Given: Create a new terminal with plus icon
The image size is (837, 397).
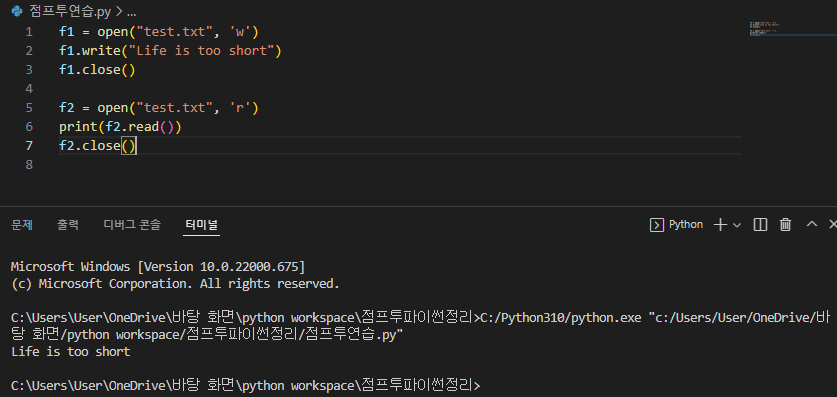Looking at the screenshot, I should click(720, 225).
